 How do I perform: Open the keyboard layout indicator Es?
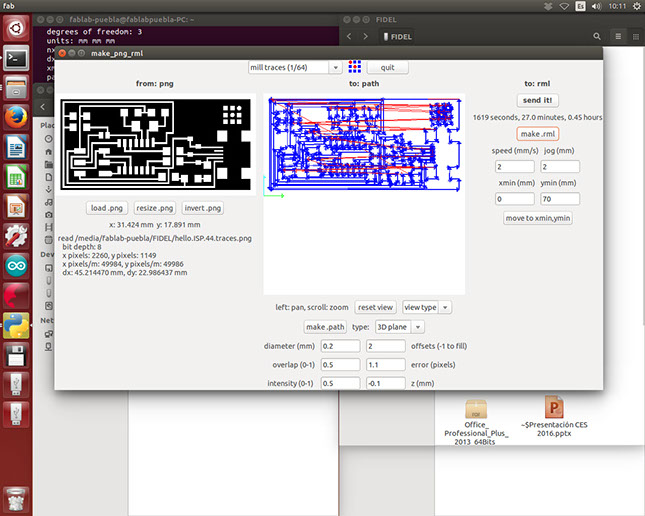580,6
